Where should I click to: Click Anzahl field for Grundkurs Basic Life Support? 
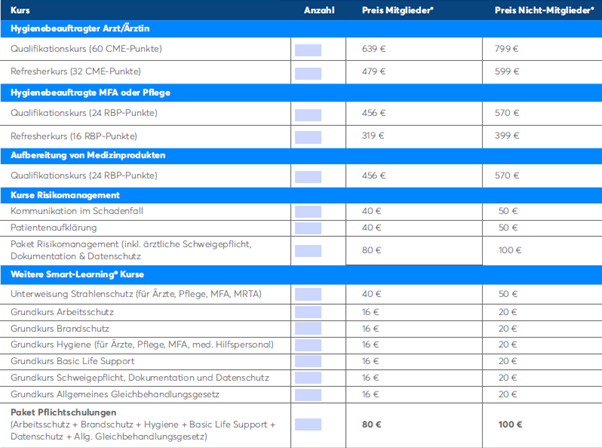(308, 362)
